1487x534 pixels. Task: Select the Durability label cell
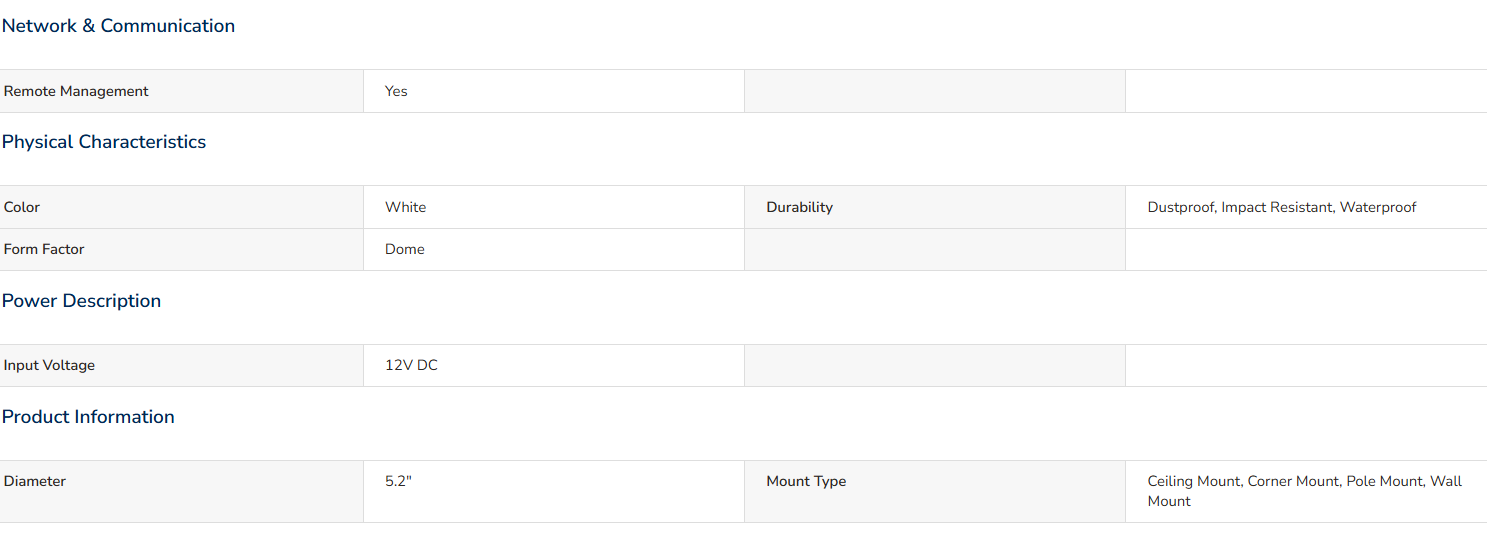pos(935,207)
